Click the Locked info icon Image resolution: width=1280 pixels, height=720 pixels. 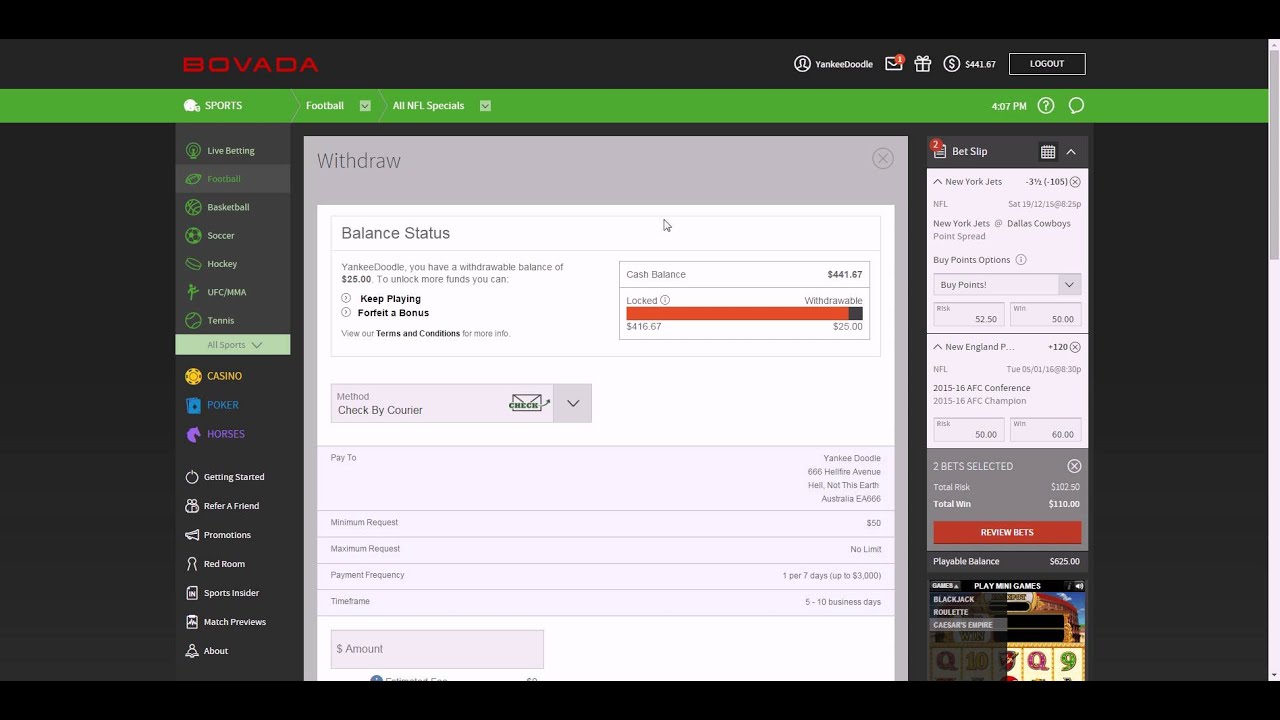[x=665, y=300]
